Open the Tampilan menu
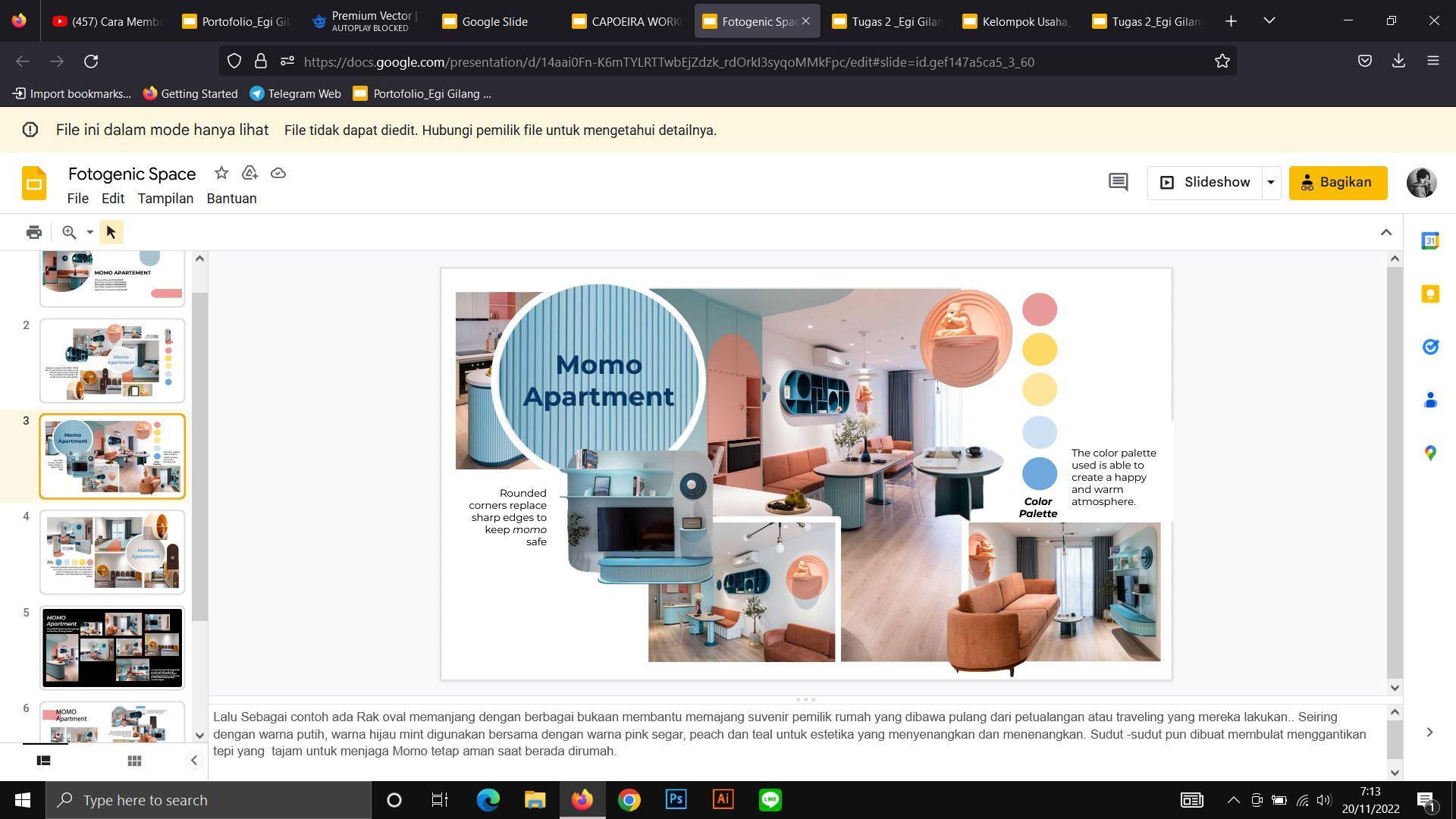The image size is (1456, 819). coord(165,199)
